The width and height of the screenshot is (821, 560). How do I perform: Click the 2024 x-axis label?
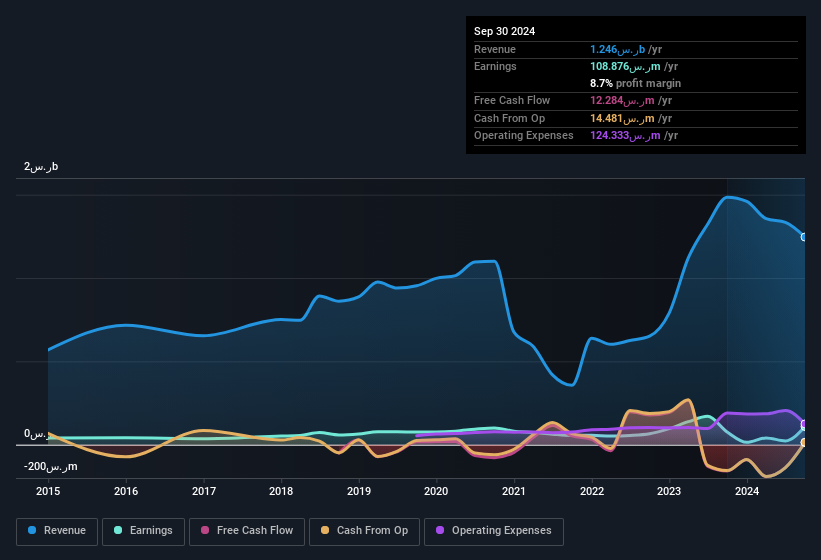747,491
